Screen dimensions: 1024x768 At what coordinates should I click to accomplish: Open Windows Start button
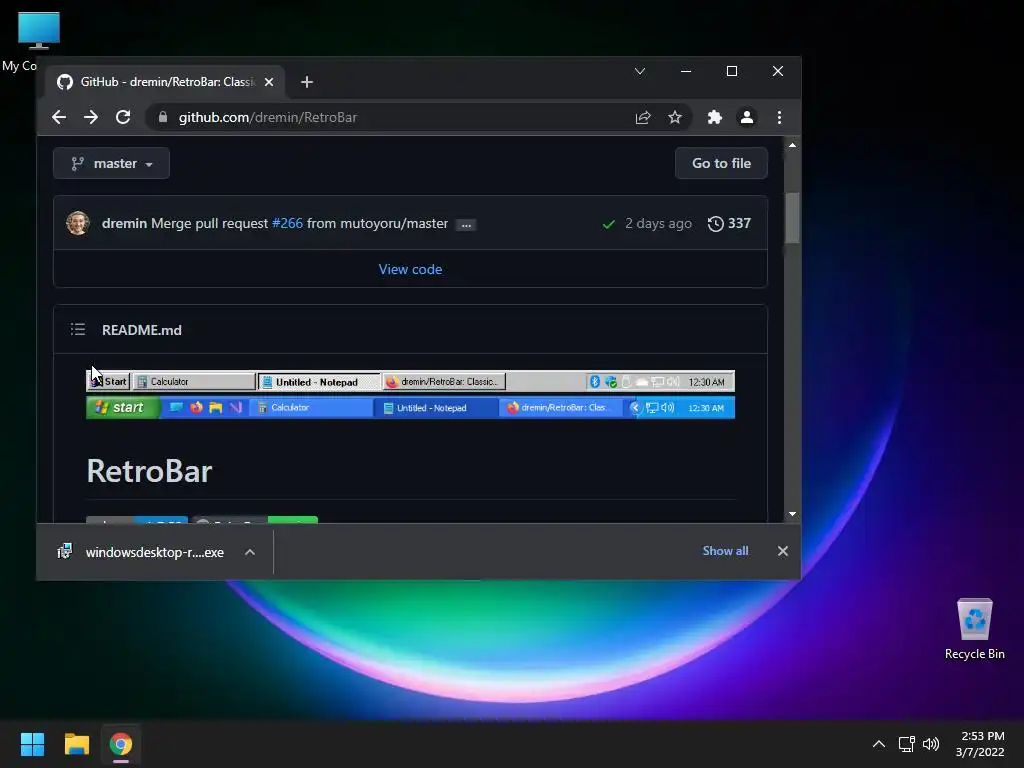click(32, 744)
